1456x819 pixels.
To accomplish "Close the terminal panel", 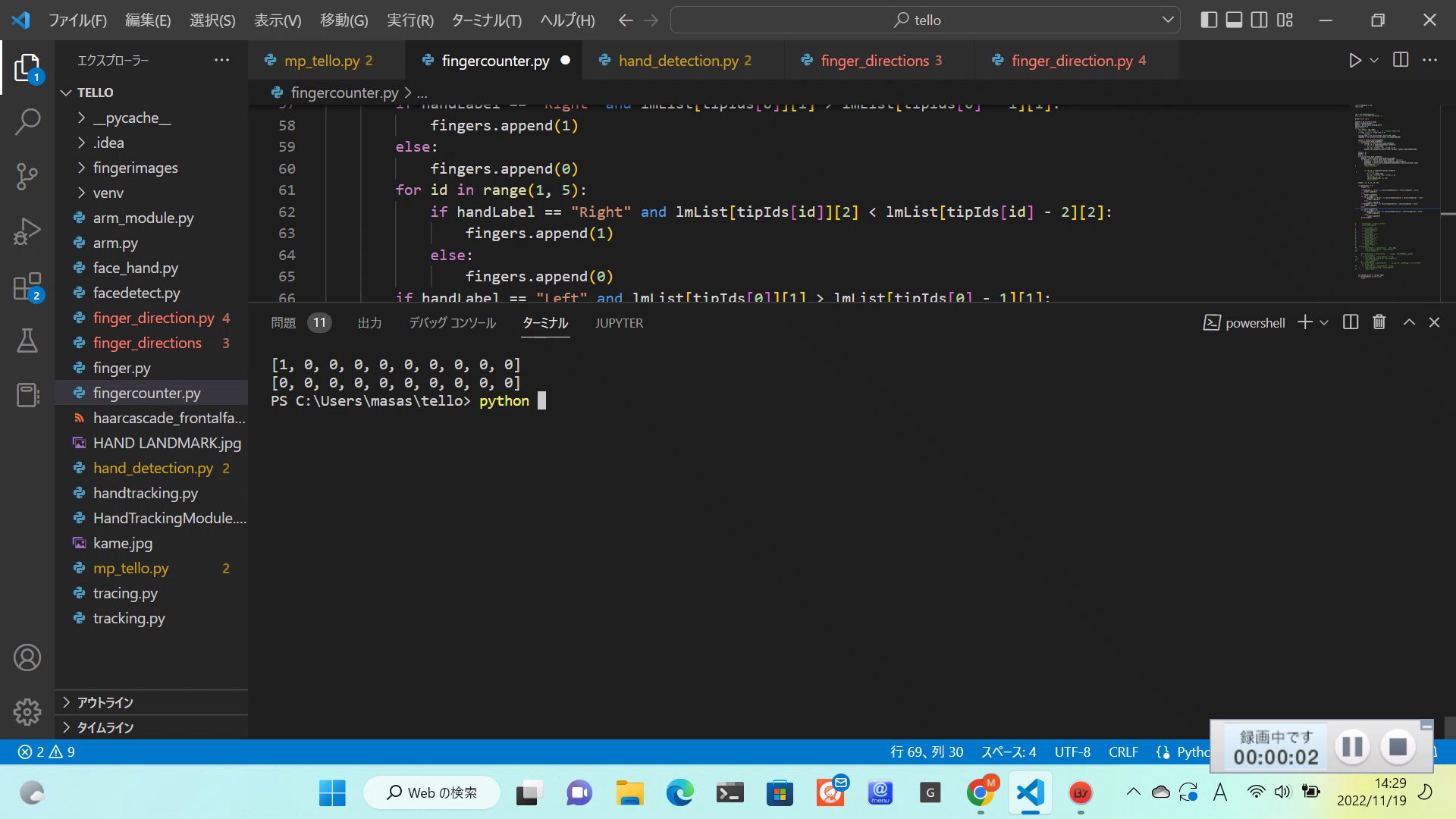I will tap(1434, 322).
